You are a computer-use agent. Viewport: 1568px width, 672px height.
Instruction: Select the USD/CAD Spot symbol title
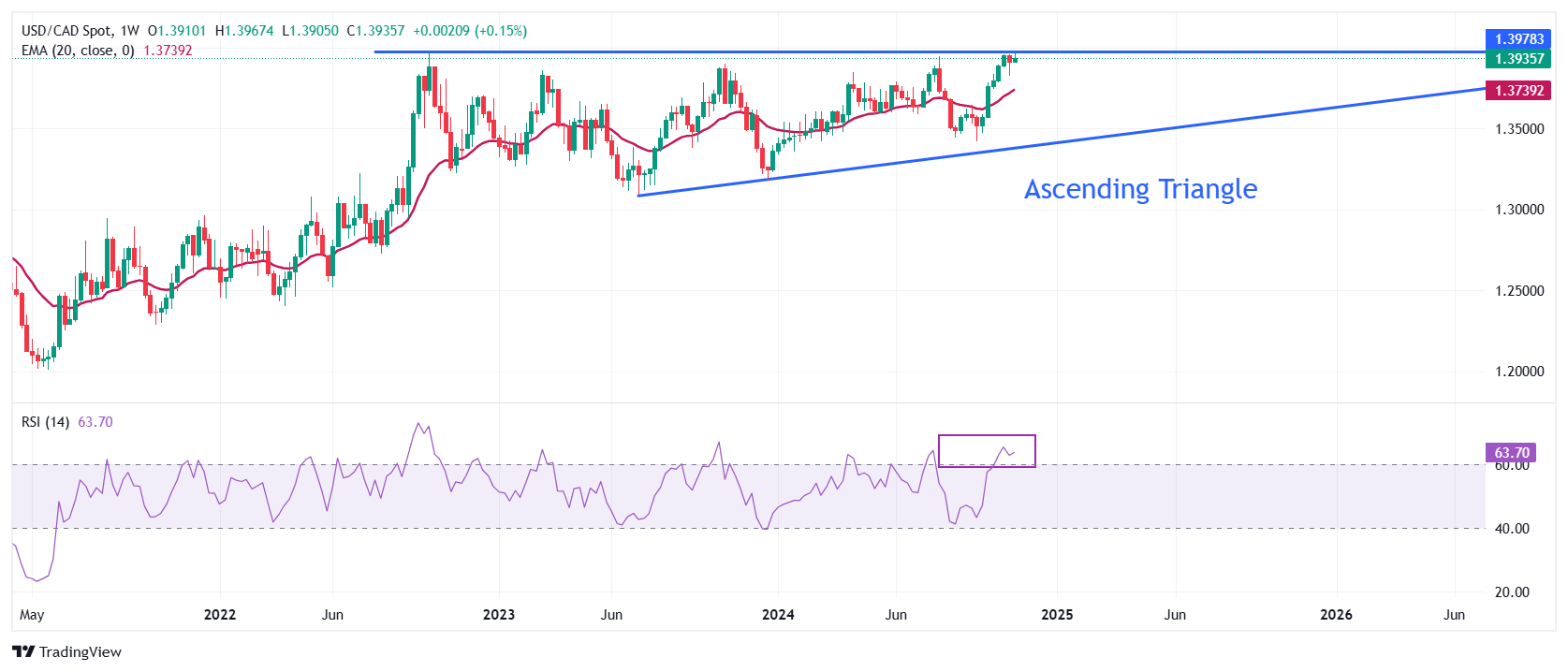coord(66,31)
